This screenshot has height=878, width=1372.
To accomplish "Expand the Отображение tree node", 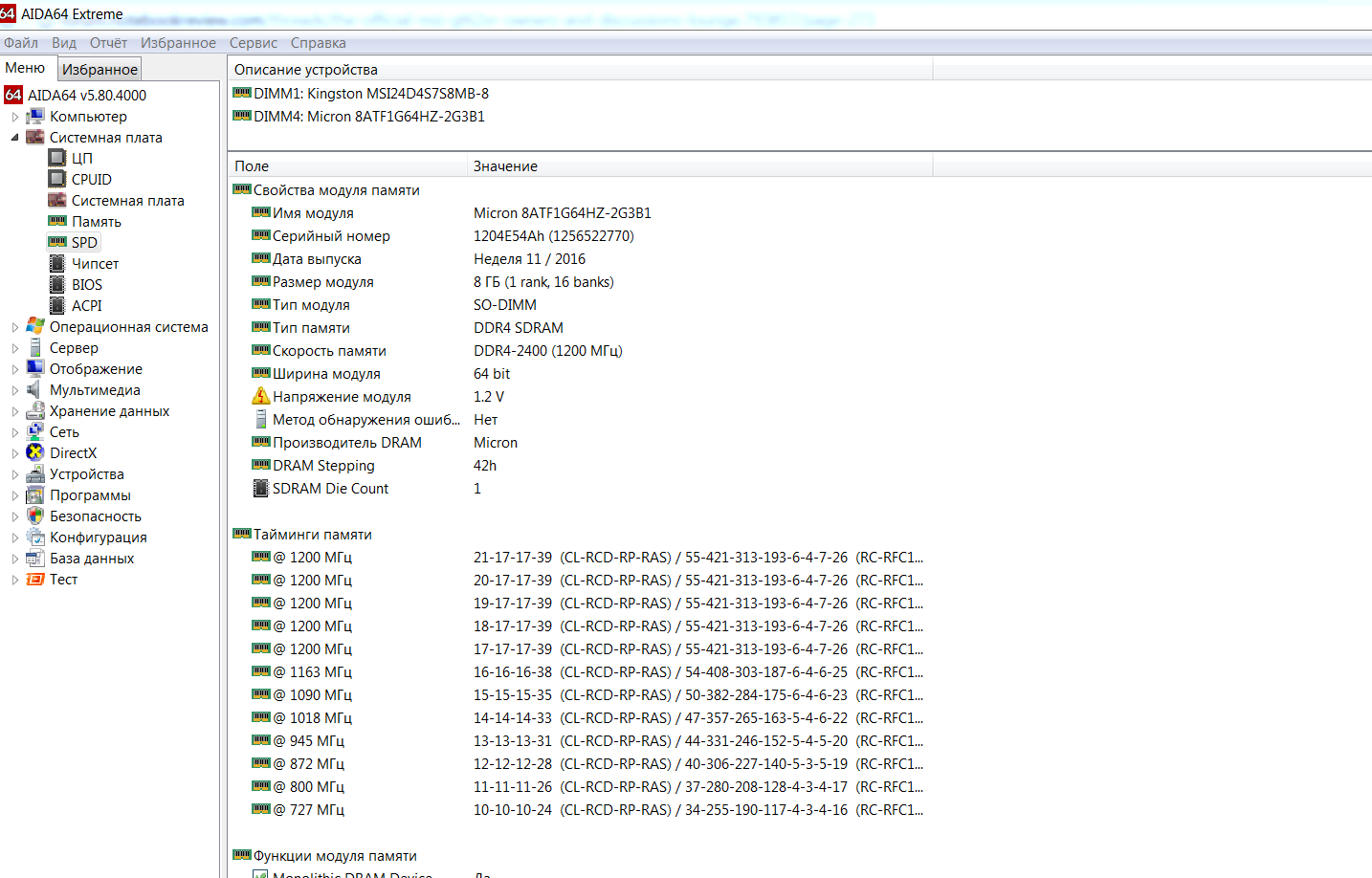I will (14, 369).
